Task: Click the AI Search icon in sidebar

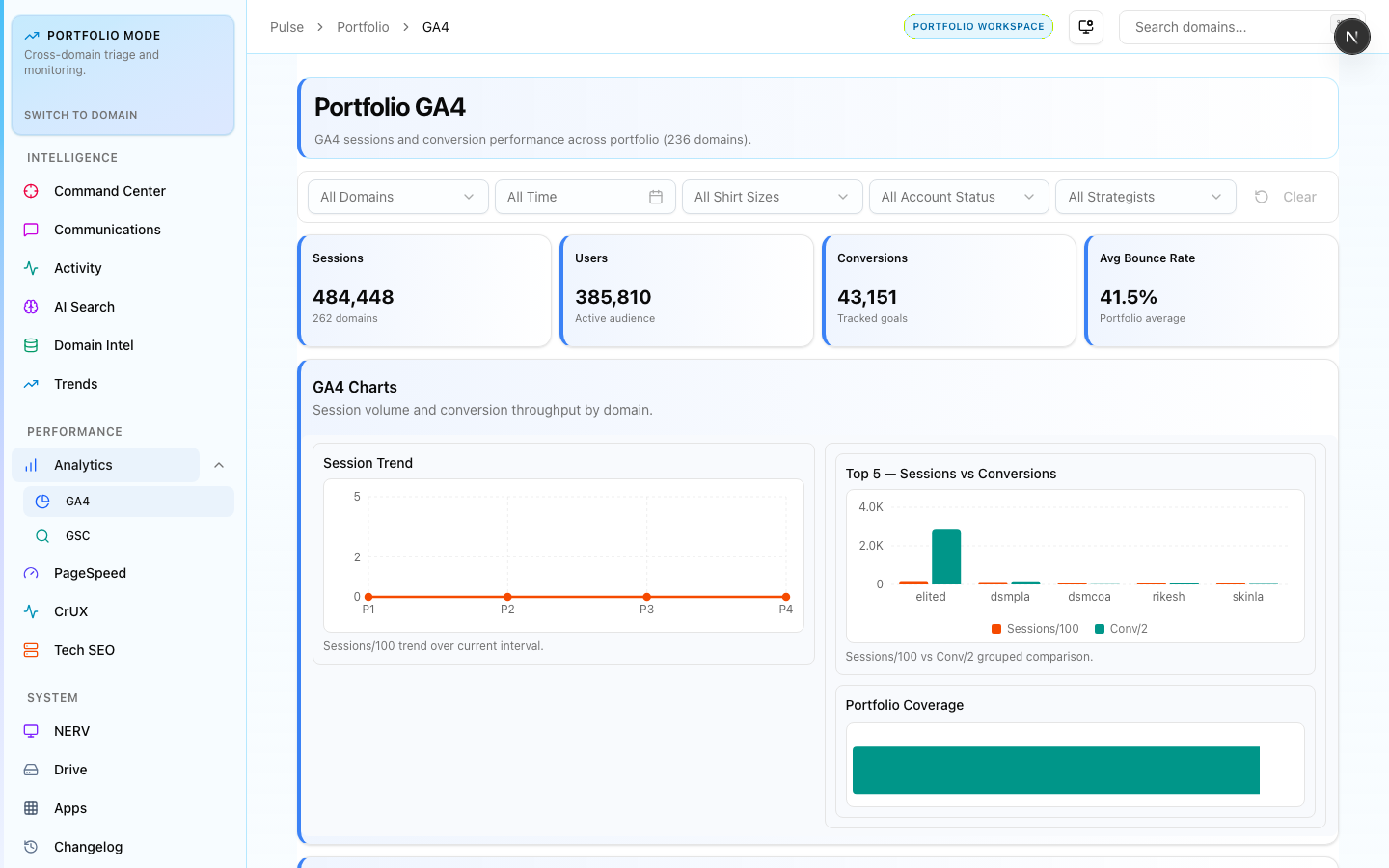Action: coord(31,307)
